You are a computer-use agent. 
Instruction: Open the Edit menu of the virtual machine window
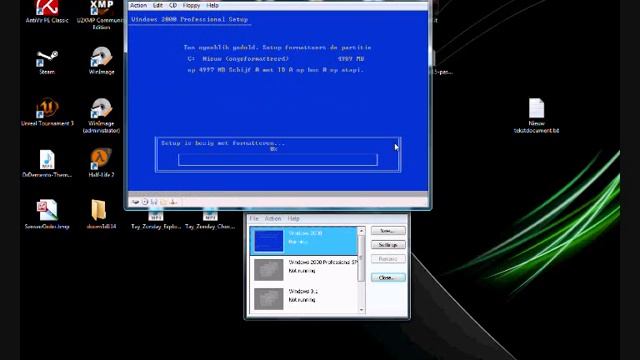(158, 5)
